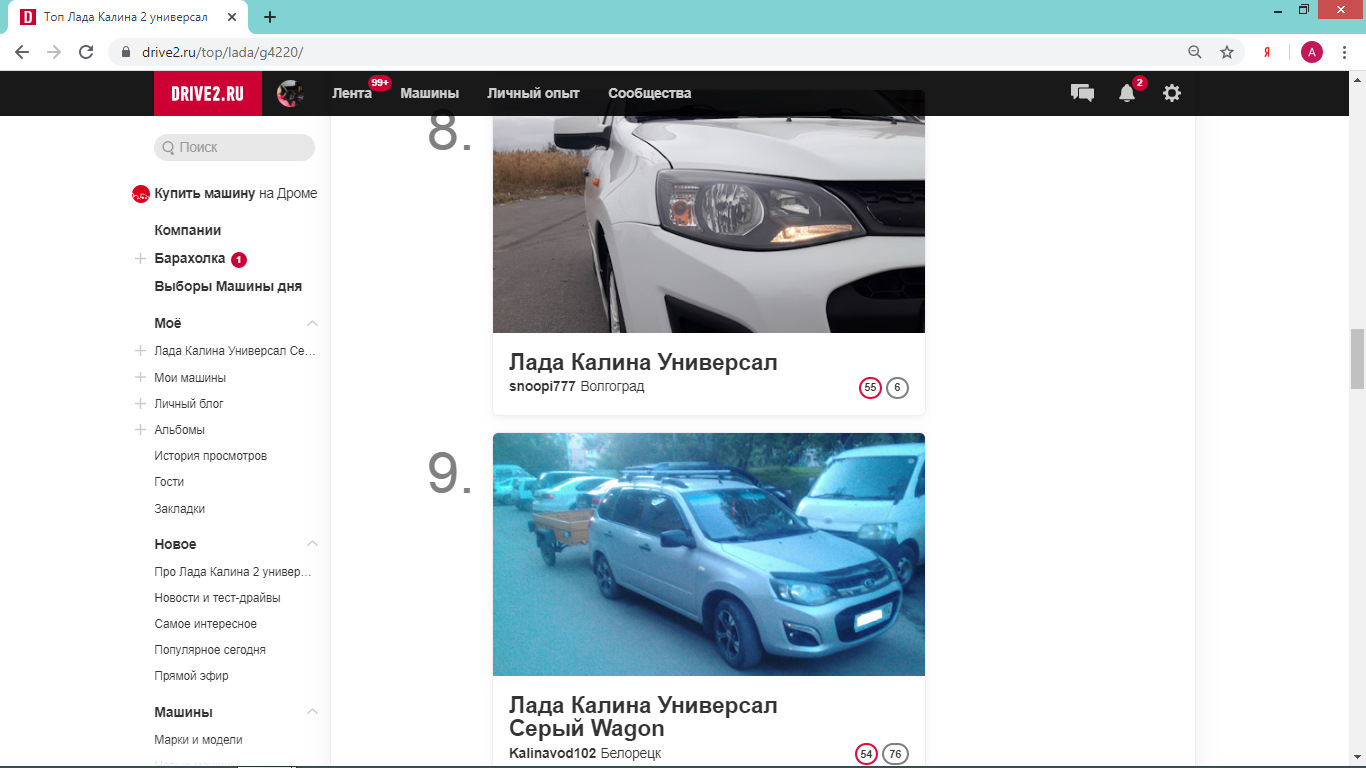Click the DRIVE2.RU logo
Screen dimensions: 1366x768
[x=207, y=93]
